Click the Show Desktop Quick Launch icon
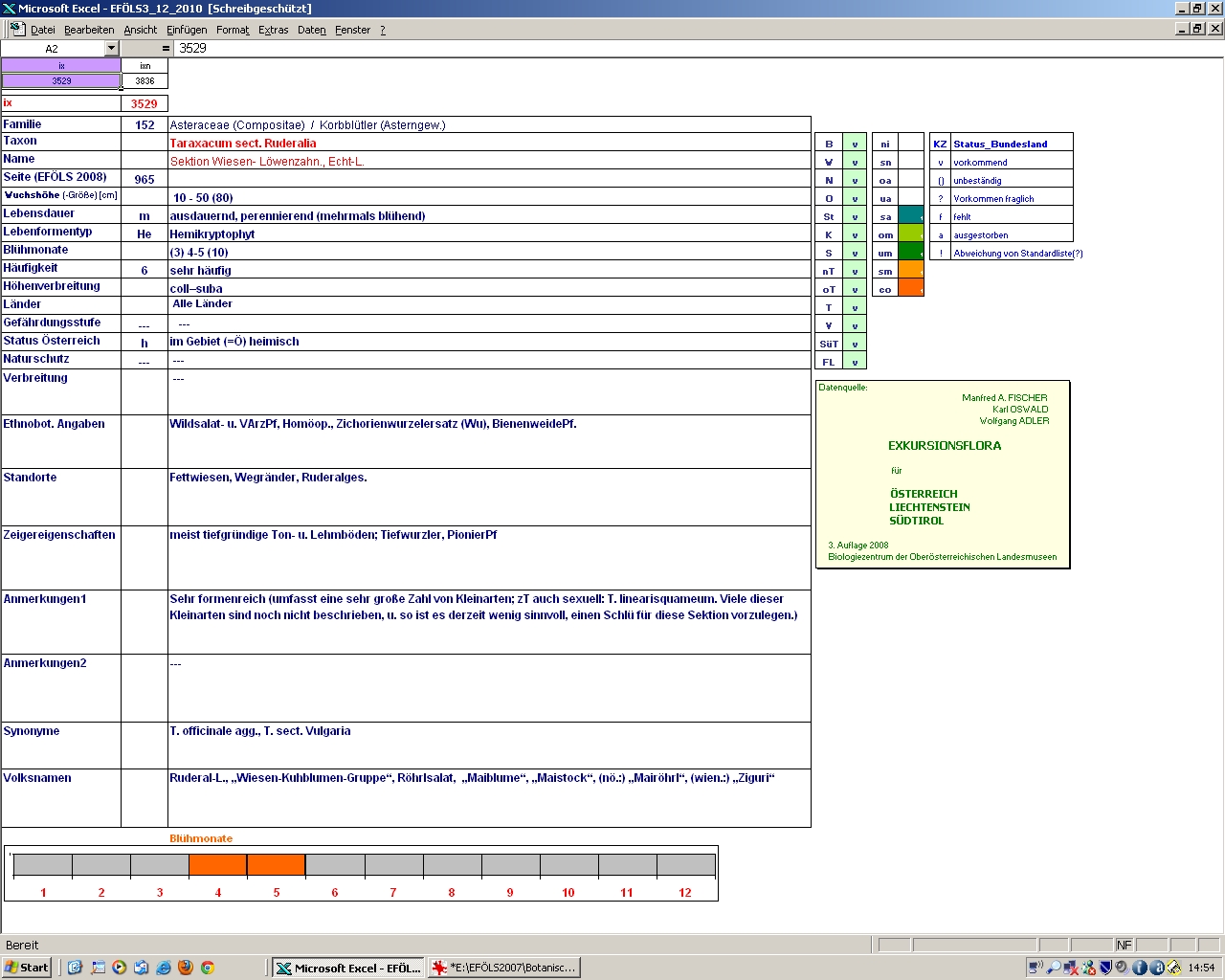Viewport: 1225px width, 980px height. [98, 968]
